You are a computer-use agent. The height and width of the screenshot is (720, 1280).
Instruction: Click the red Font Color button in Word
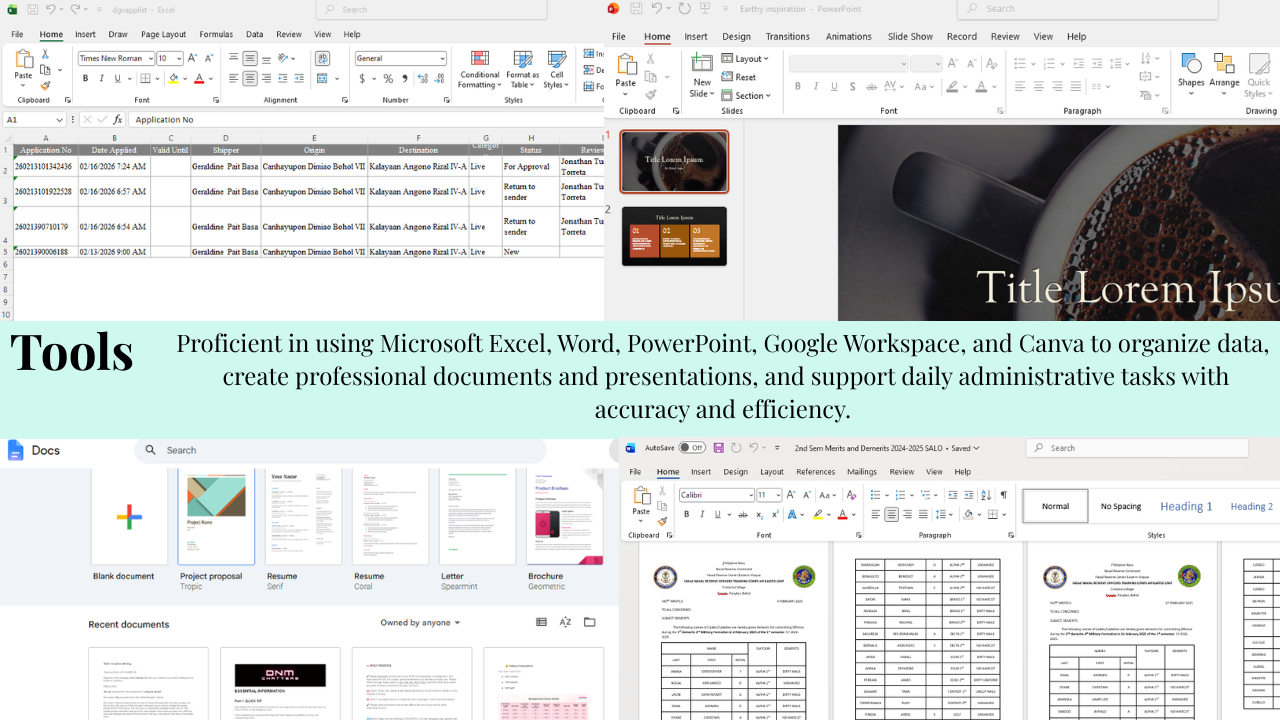click(842, 515)
